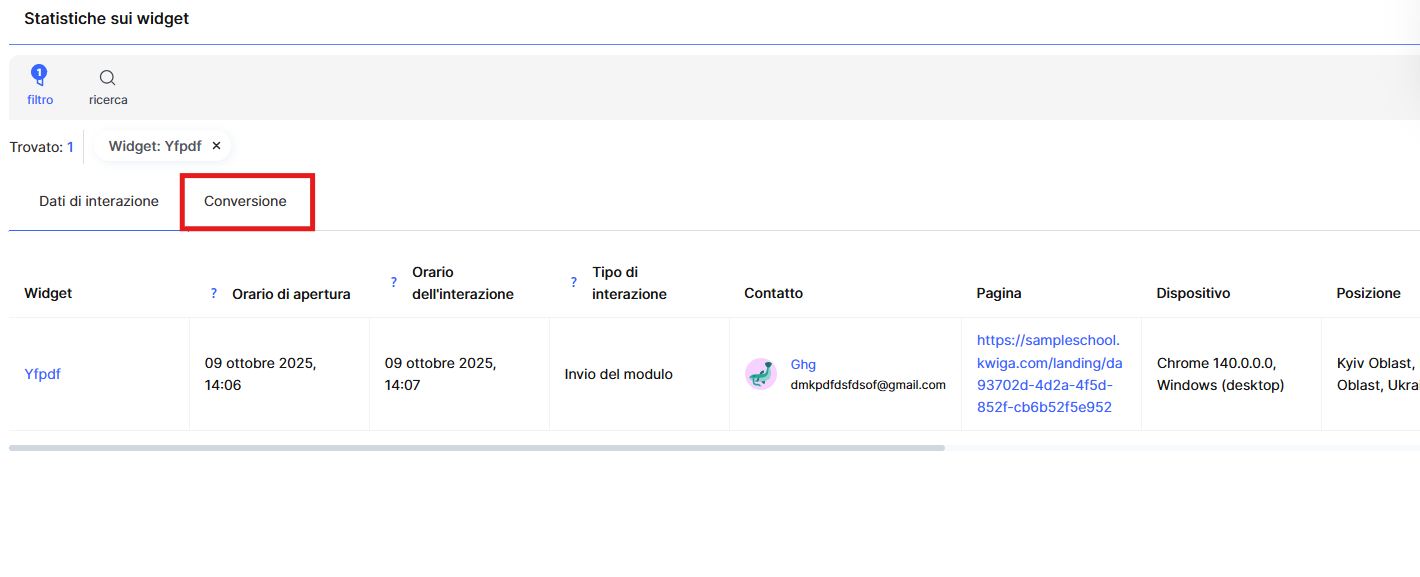Click the ricerca magnifying glass icon
Screen dimensions: 1420x577
coord(108,78)
